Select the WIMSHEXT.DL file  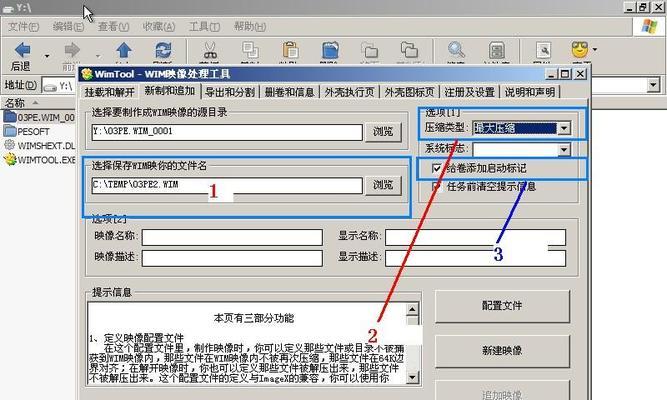point(40,146)
